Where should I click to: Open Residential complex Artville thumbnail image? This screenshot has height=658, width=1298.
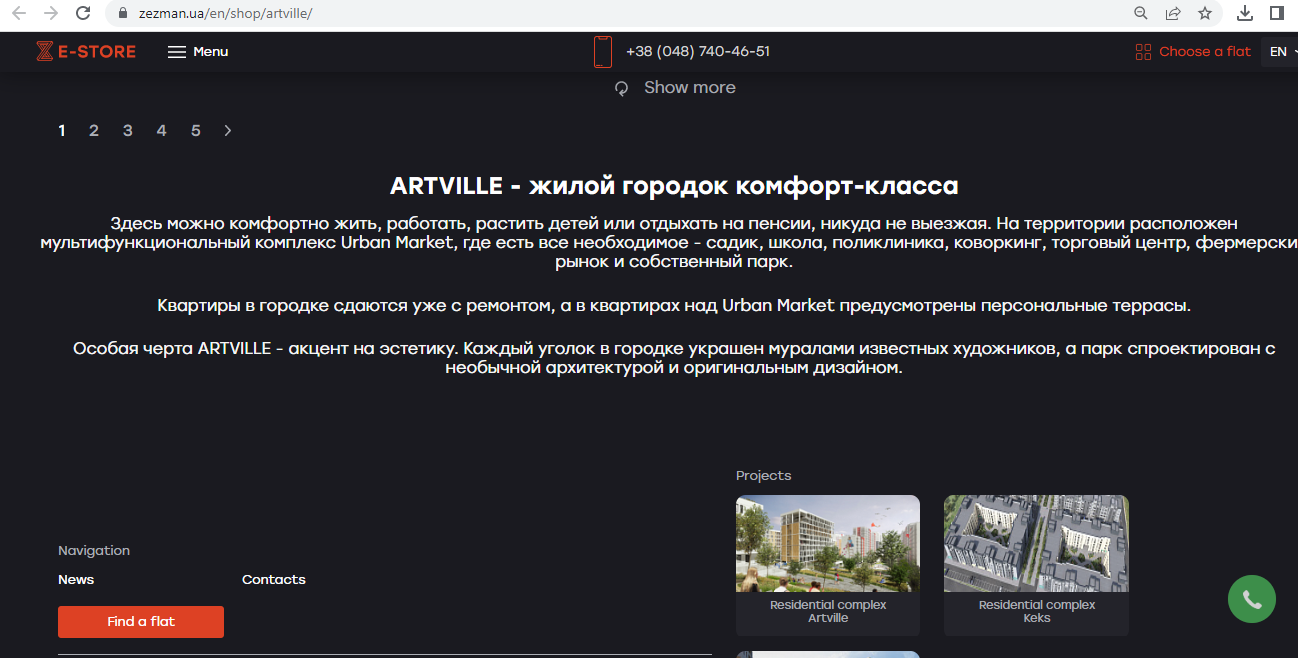(828, 544)
